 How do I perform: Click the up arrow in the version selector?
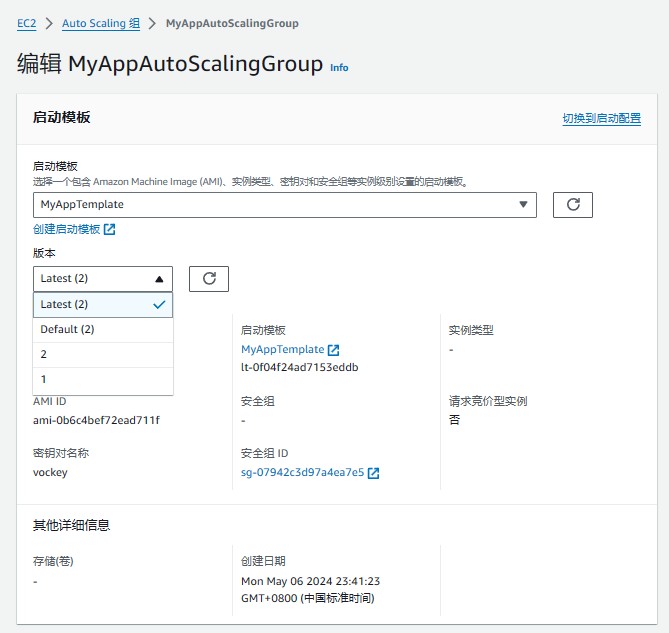[159, 279]
